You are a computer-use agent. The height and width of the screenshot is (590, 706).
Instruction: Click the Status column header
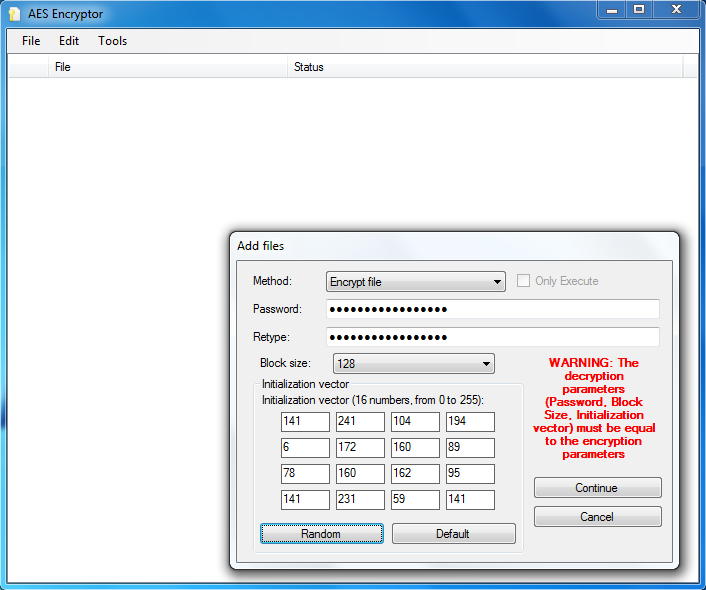point(485,67)
